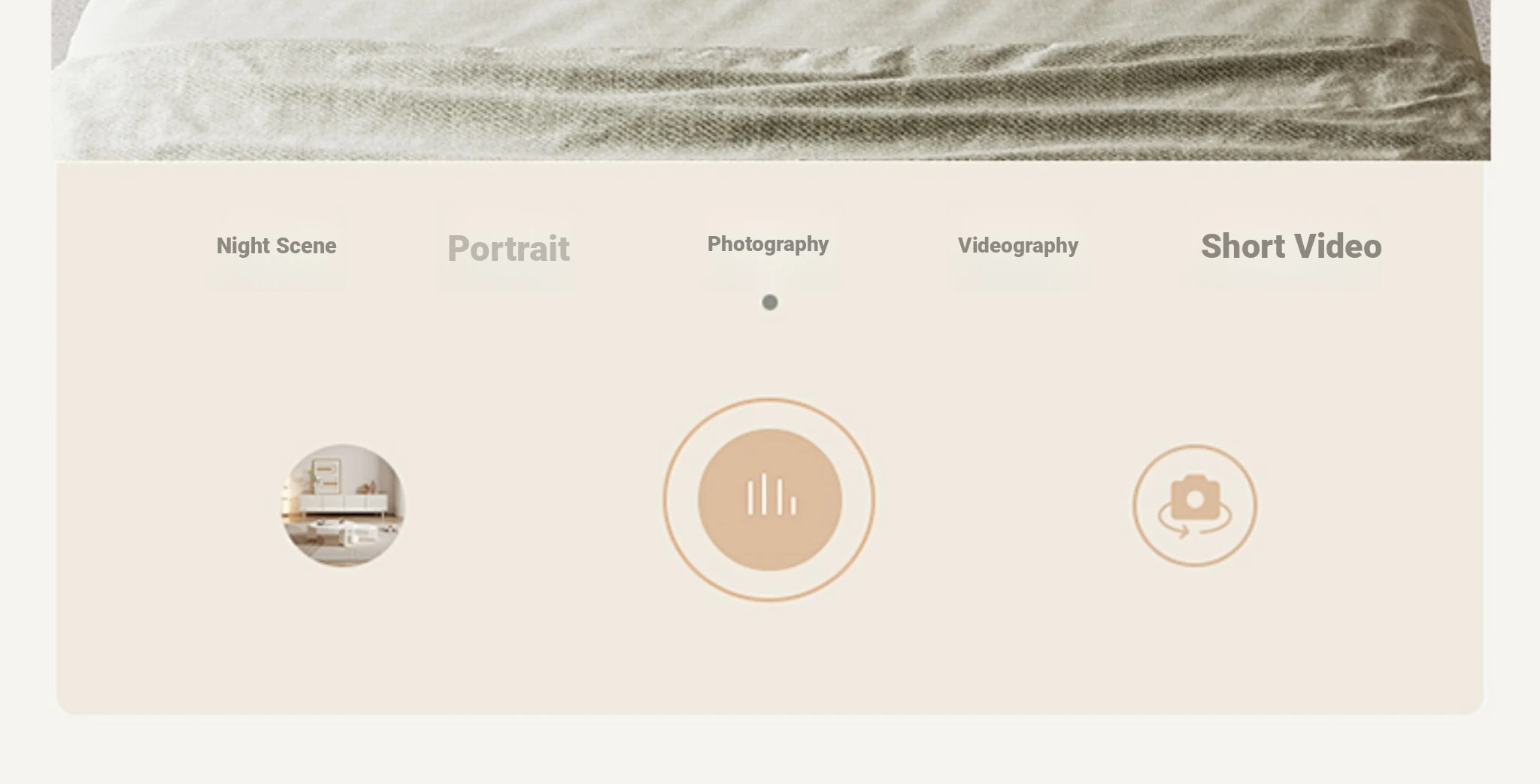Screen dimensions: 1540x784
Task: Choose the Photography mode
Action: pos(768,244)
